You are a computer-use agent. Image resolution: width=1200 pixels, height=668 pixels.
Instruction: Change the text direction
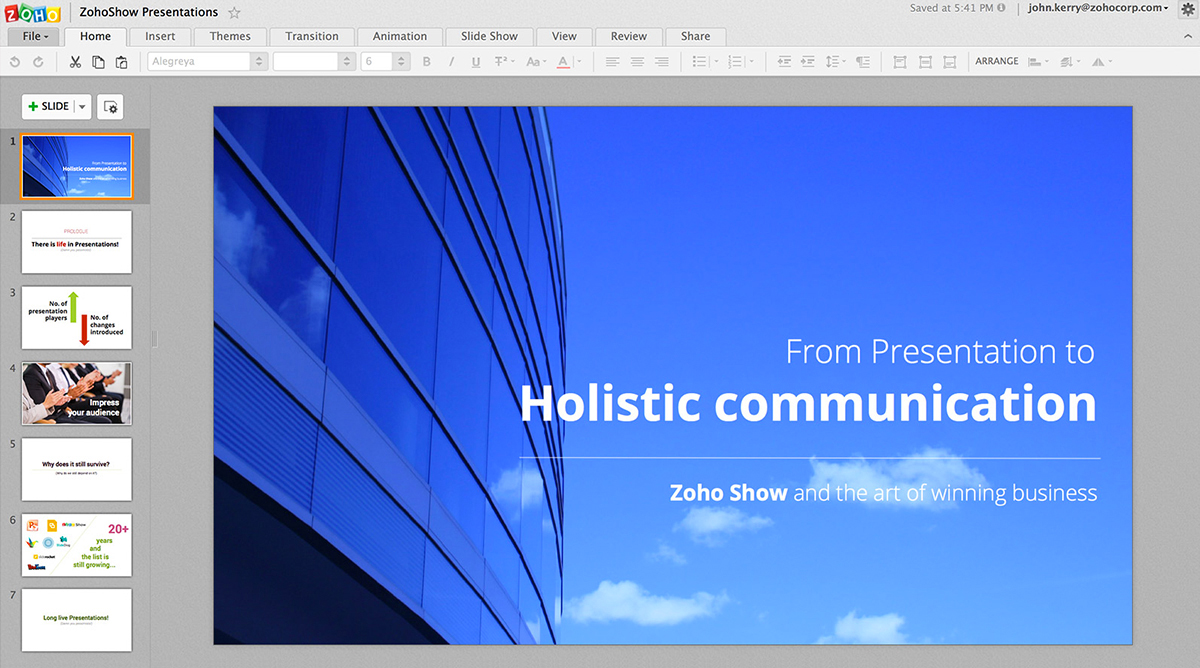[x=862, y=62]
